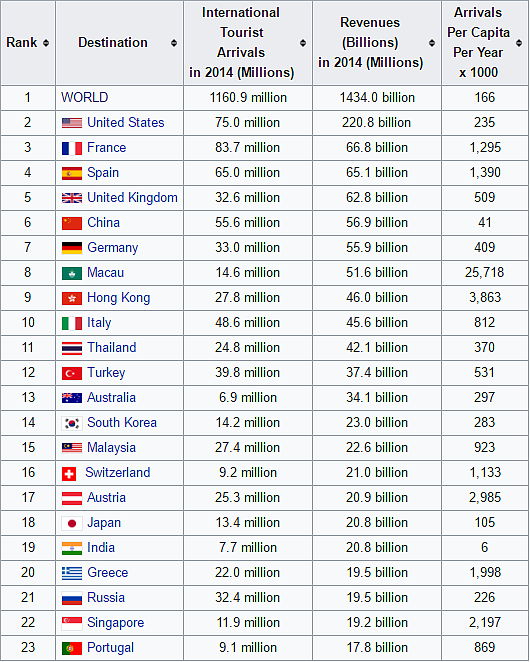Click the Japan flag icon
Viewport: 530px width, 662px height.
pos(72,523)
